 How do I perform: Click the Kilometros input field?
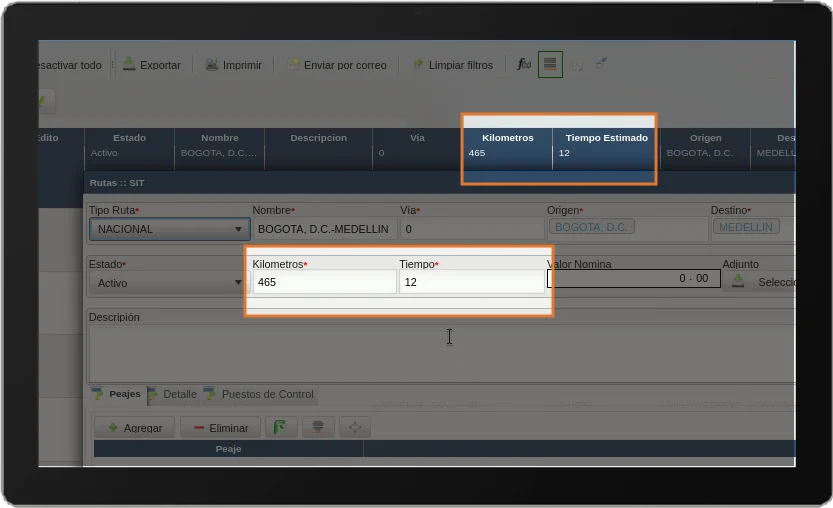[323, 283]
